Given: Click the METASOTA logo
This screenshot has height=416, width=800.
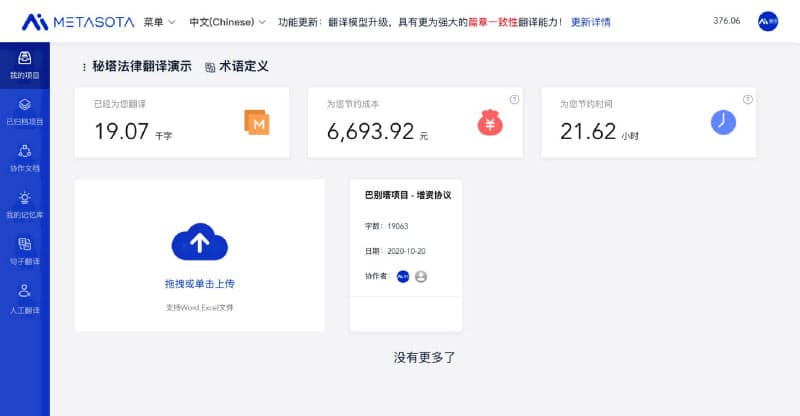Looking at the screenshot, I should click(x=78, y=22).
